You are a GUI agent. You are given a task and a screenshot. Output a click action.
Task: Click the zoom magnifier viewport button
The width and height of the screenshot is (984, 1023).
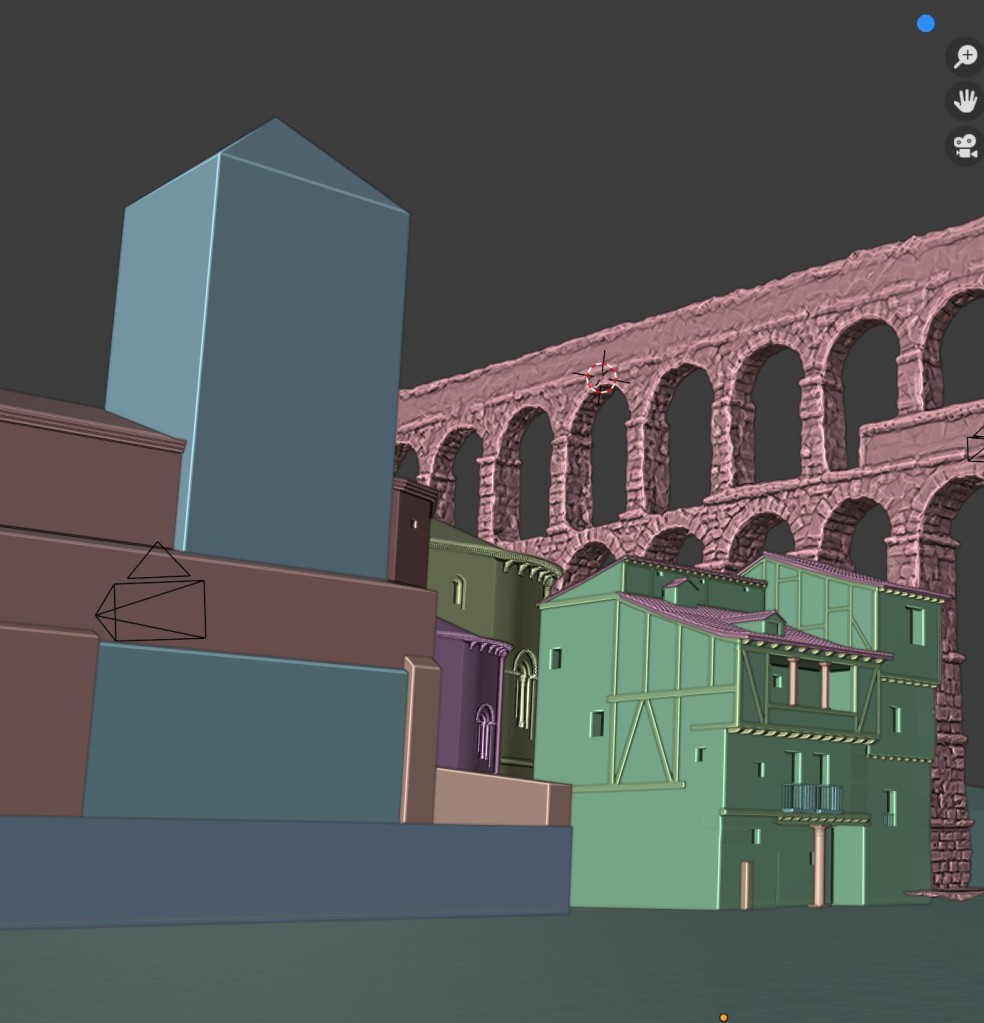964,56
